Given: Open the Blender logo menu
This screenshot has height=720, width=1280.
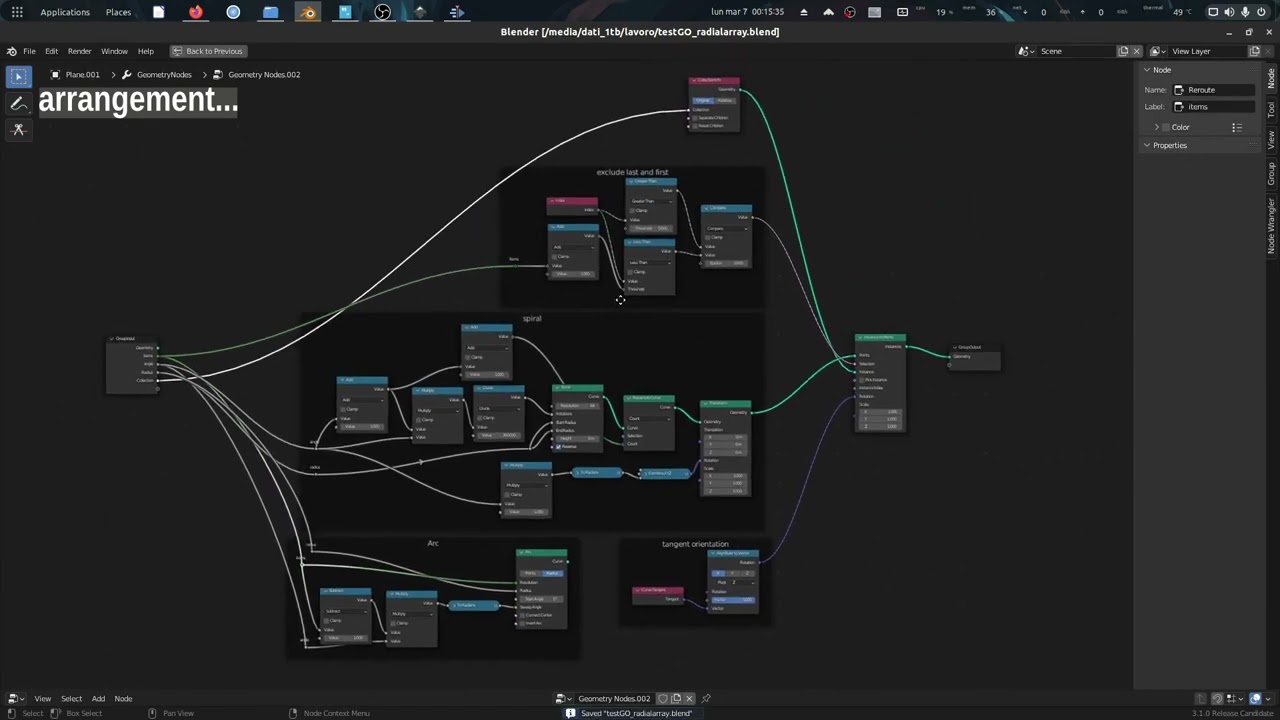Looking at the screenshot, I should tap(11, 51).
